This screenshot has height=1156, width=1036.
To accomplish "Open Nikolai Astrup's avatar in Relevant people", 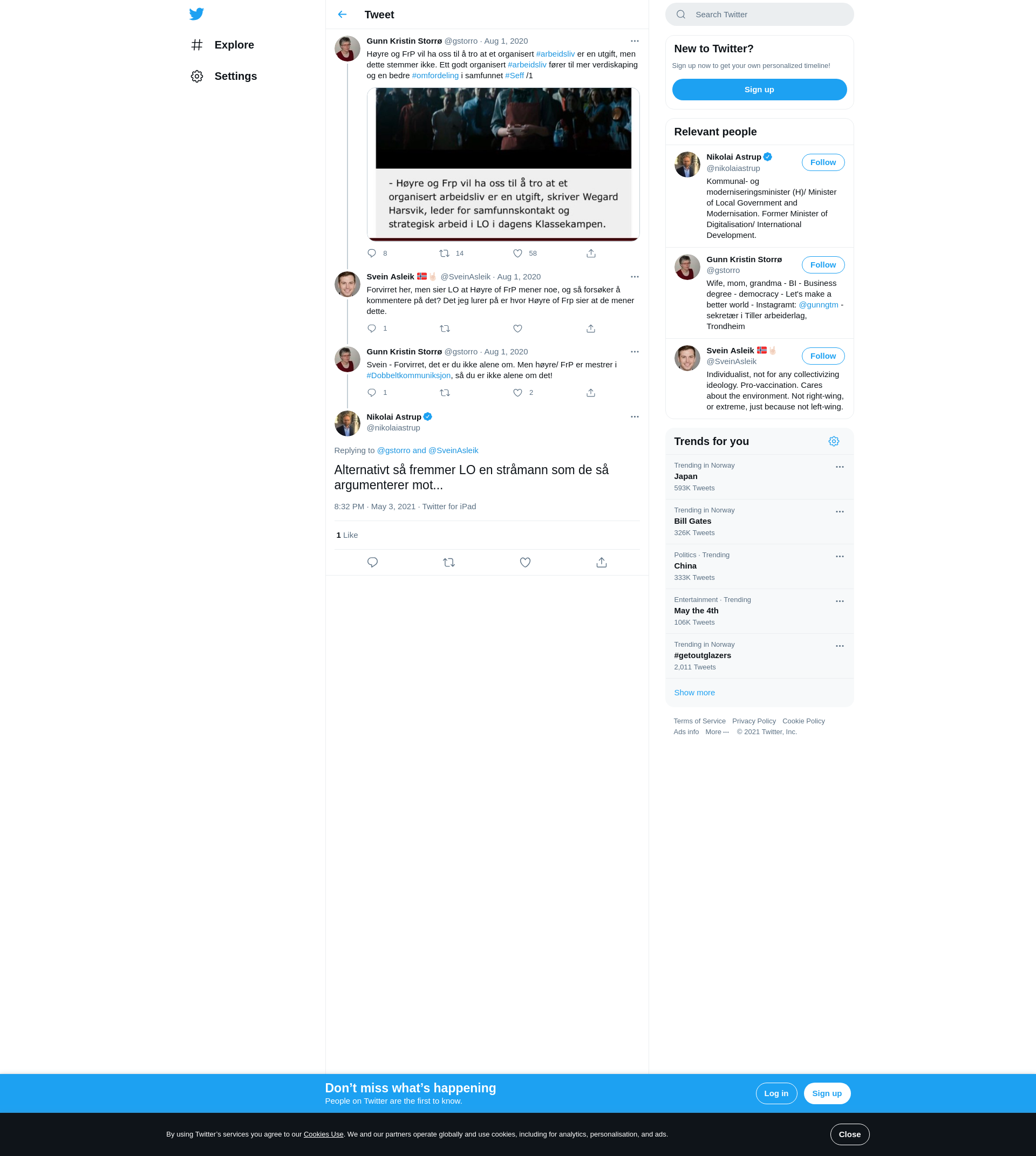I will (x=687, y=165).
